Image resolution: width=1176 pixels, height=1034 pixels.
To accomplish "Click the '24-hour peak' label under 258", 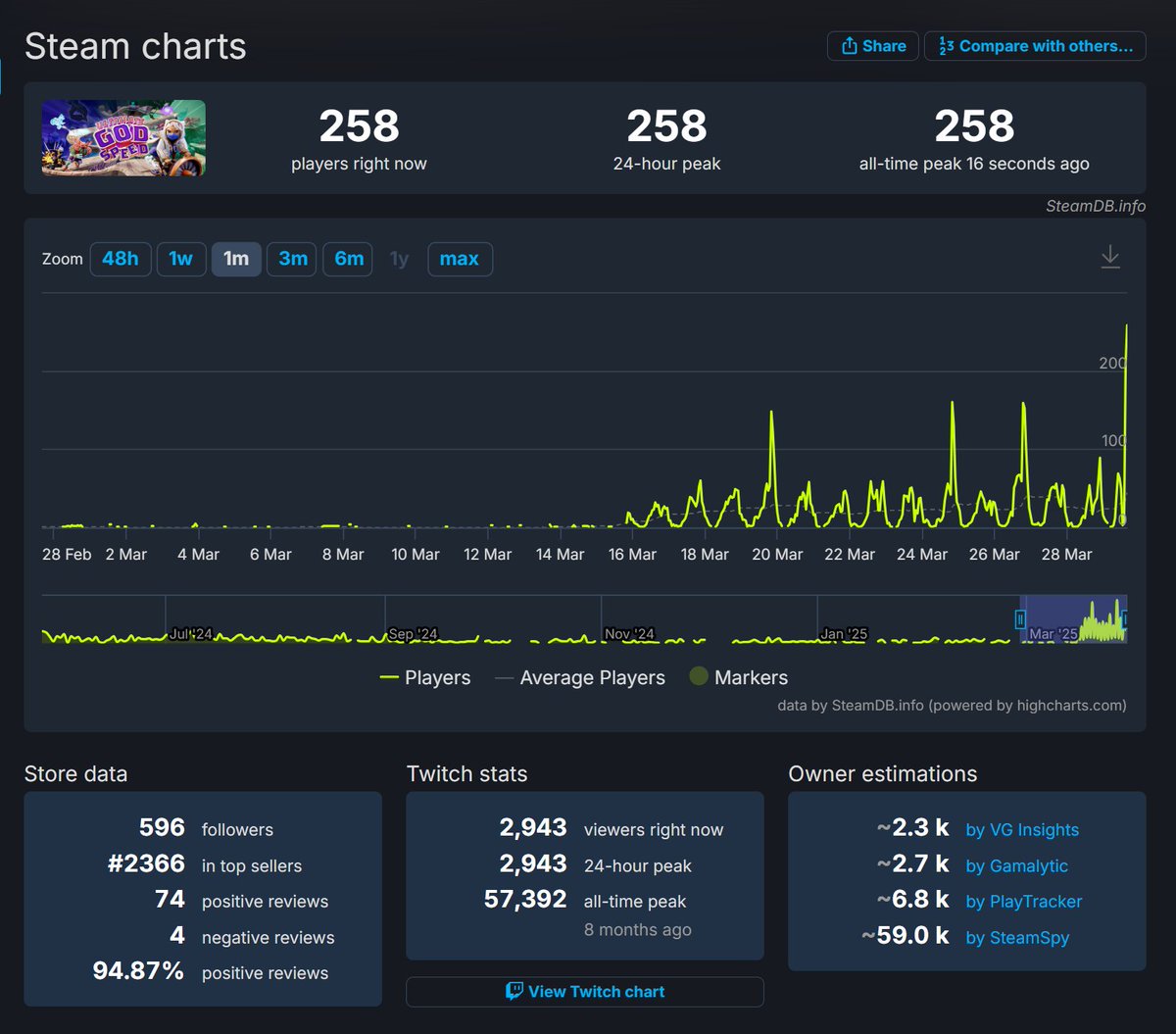I will (x=666, y=165).
